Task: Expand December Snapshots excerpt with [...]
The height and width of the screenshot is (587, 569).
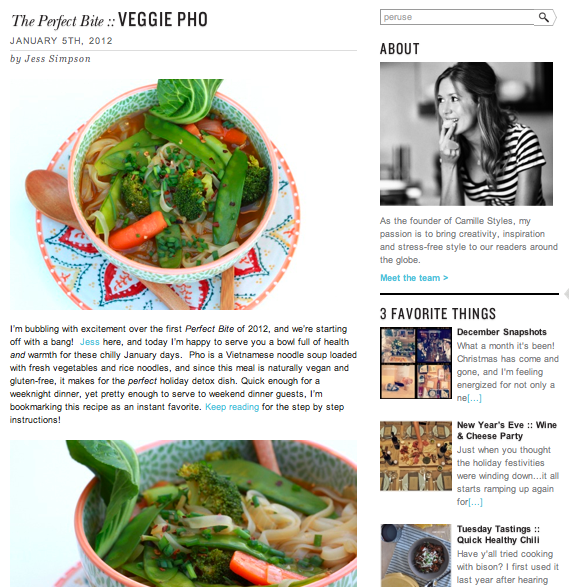Action: (474, 398)
